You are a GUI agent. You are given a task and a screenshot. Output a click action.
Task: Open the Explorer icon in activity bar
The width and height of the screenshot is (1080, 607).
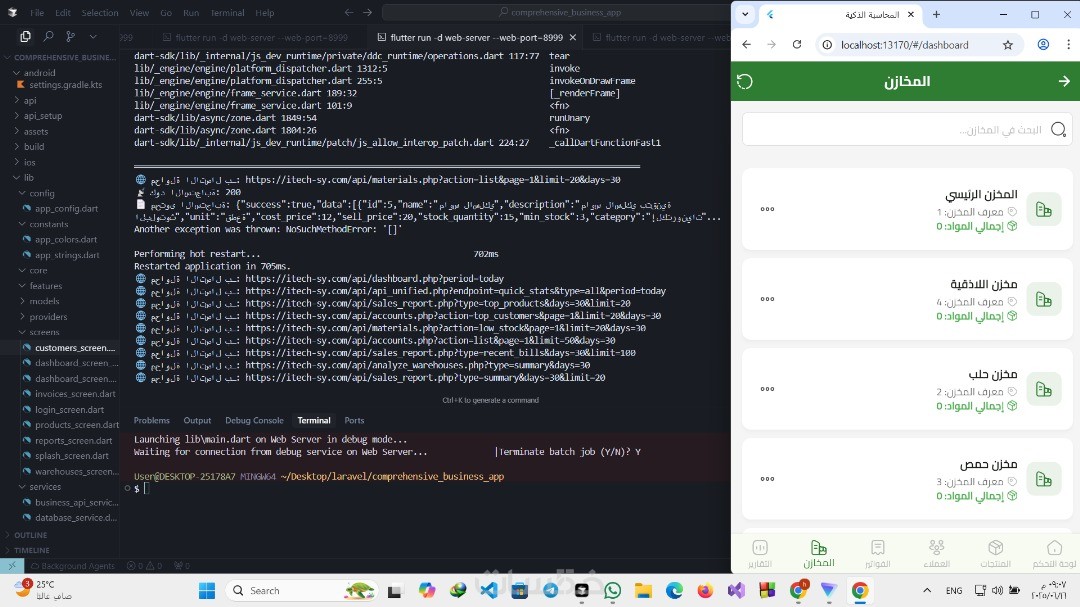[25, 37]
